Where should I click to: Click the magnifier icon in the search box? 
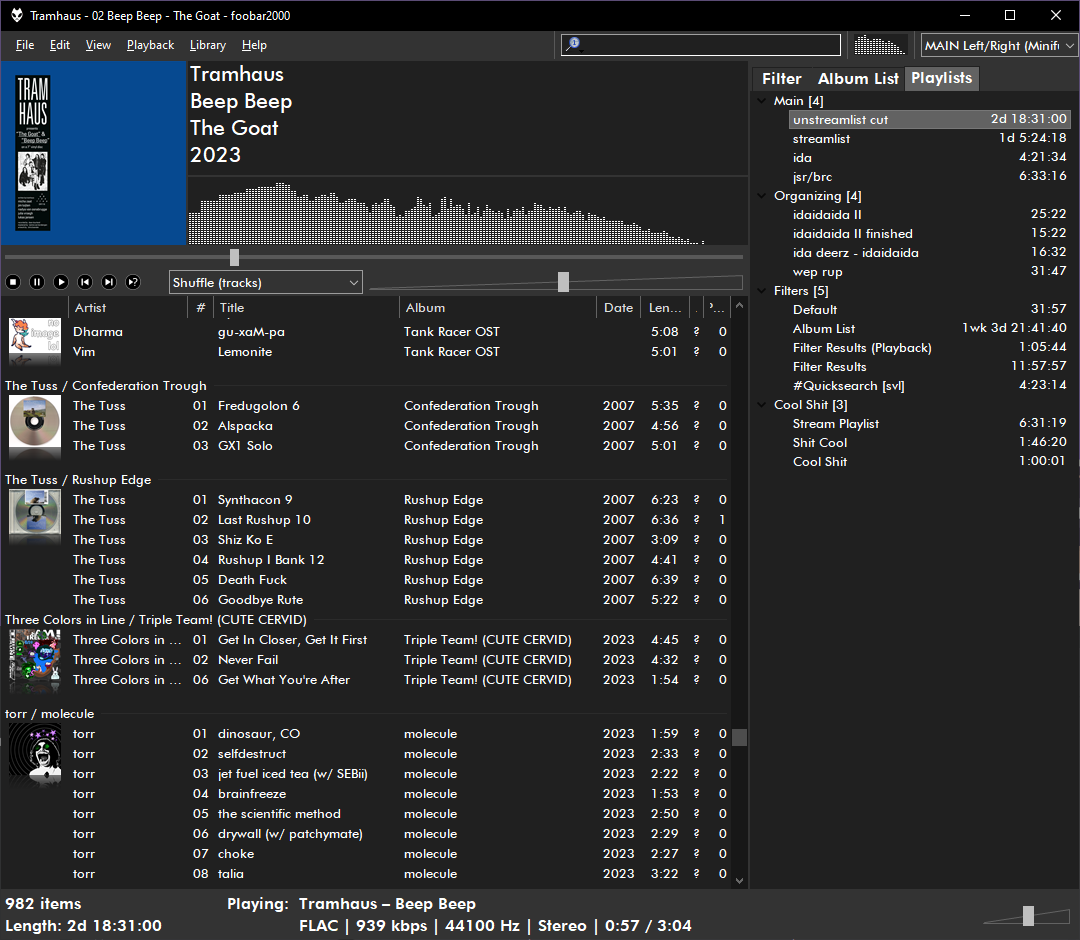click(x=572, y=44)
